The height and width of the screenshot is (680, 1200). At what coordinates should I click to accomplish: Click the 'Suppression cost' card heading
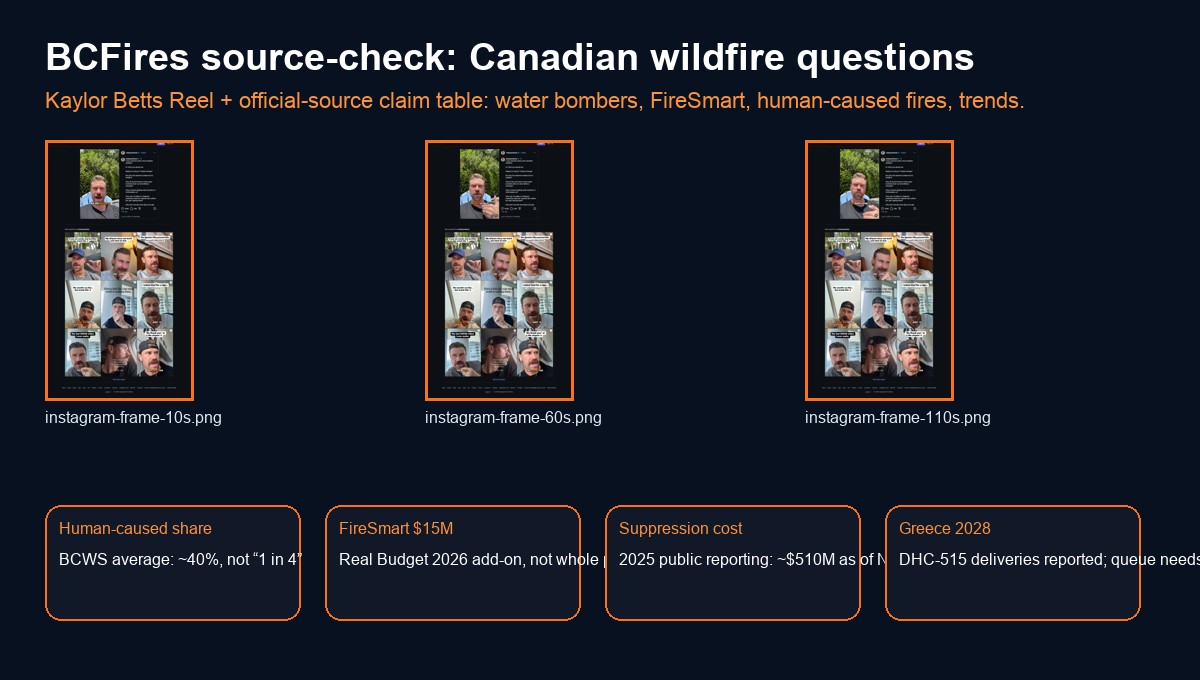tap(681, 529)
